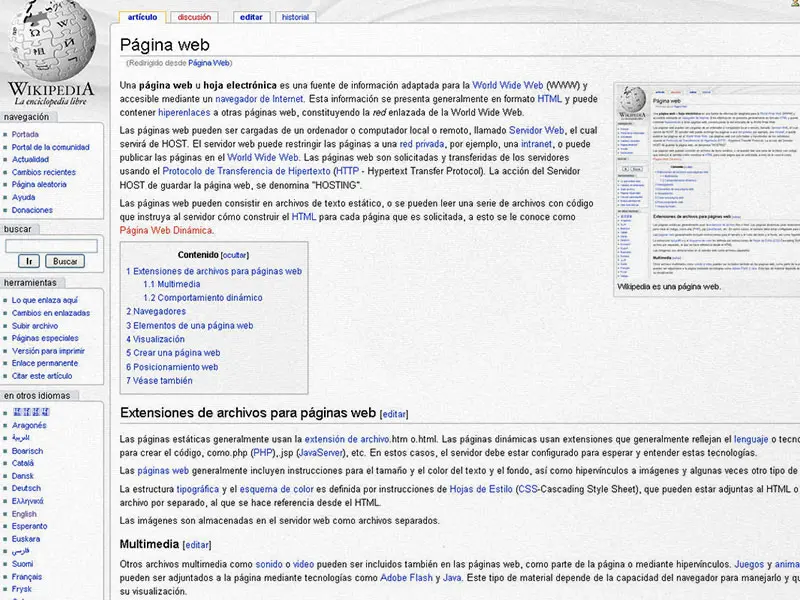Jump to 6 Posicionamiento web
The image size is (800, 600).
[x=172, y=367]
